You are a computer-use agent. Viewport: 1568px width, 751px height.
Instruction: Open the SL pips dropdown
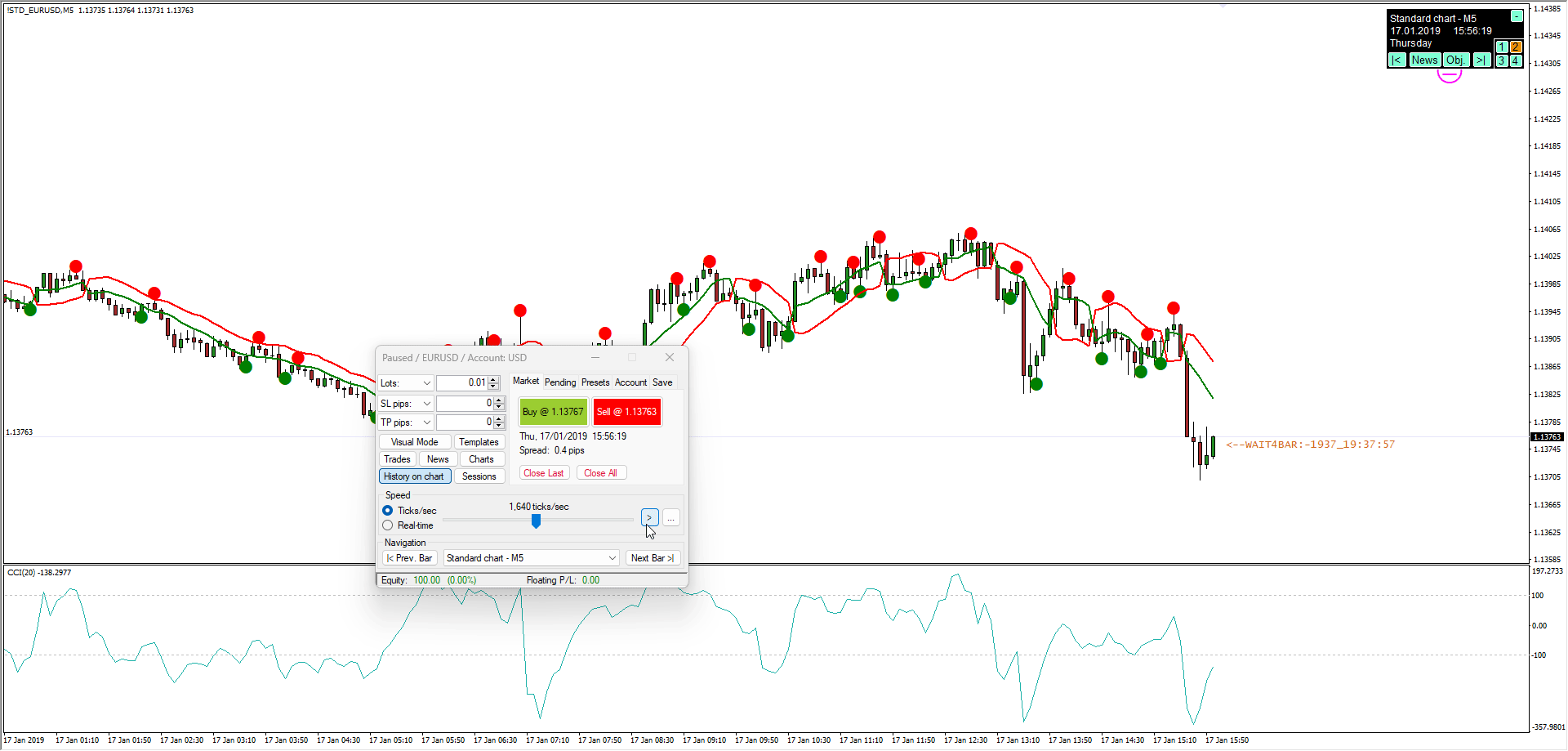tap(406, 404)
